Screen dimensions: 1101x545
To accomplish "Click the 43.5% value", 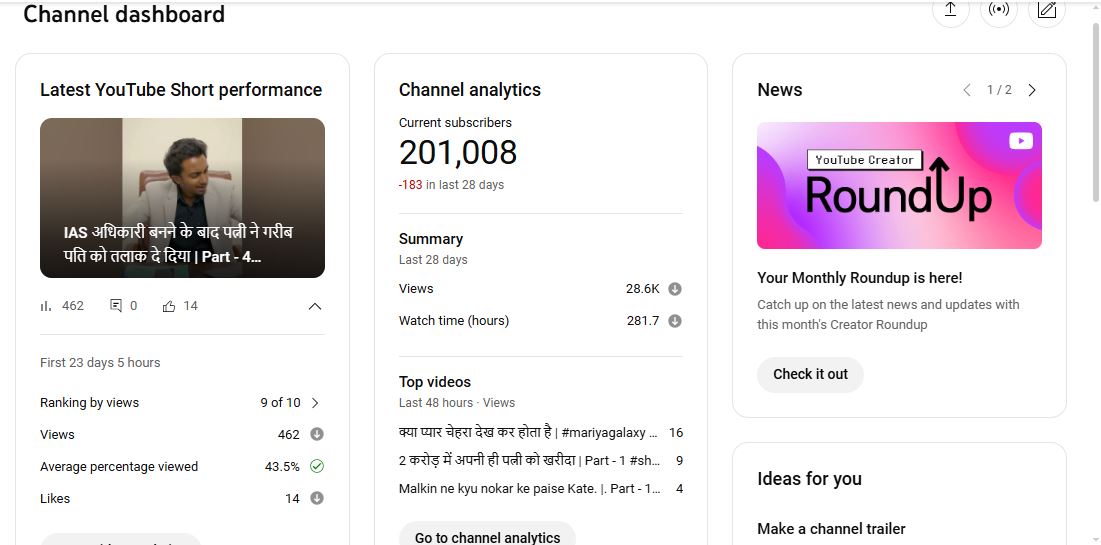I will (x=282, y=466).
